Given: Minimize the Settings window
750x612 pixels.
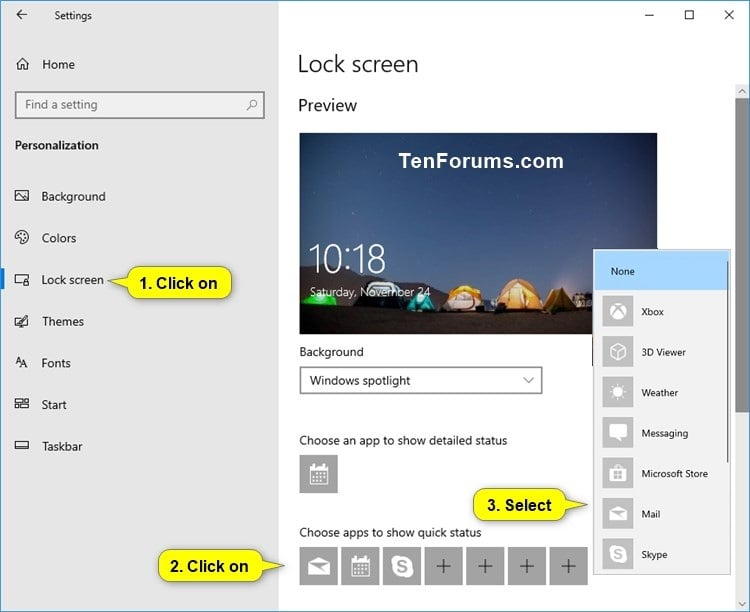Looking at the screenshot, I should (x=649, y=15).
